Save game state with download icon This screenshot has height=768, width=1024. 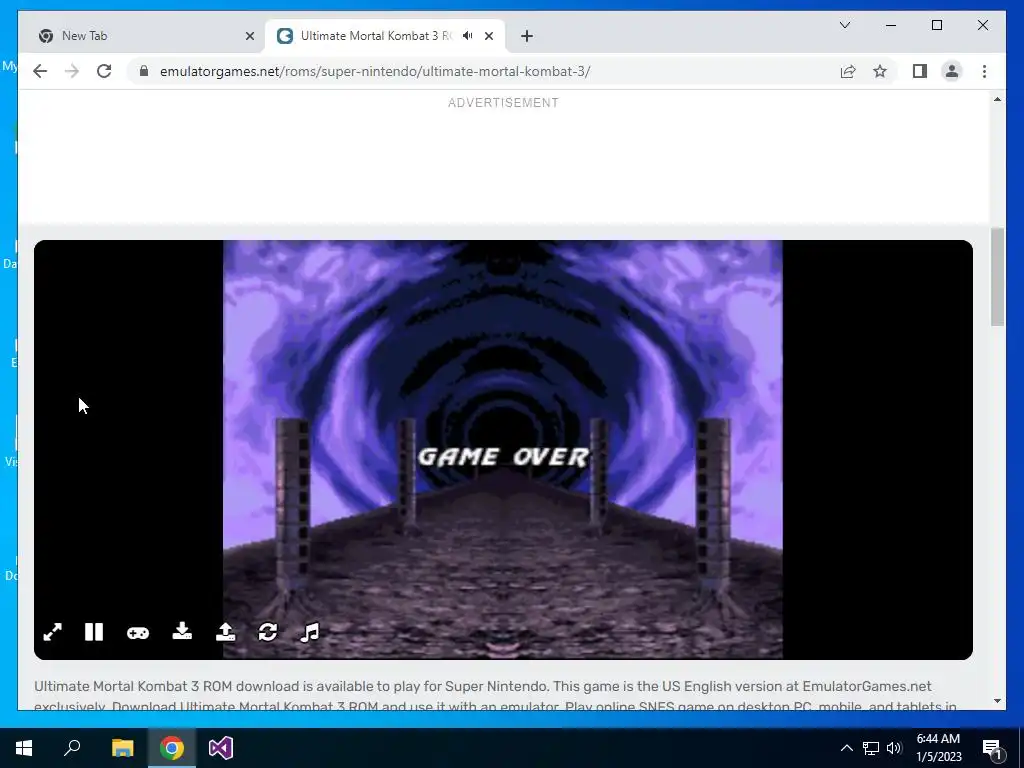182,632
